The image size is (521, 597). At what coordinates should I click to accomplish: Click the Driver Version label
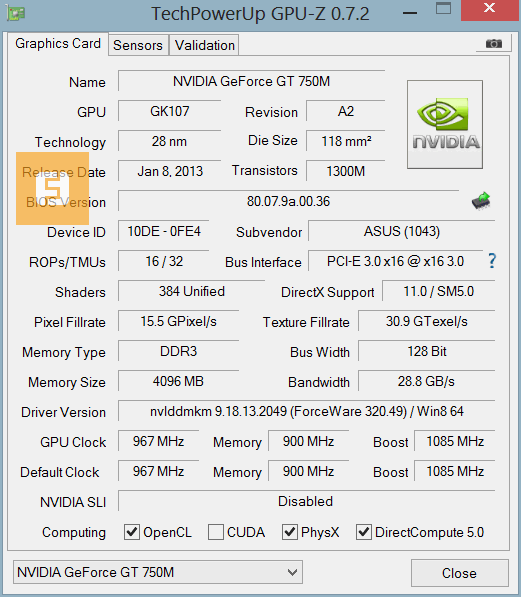pos(63,412)
